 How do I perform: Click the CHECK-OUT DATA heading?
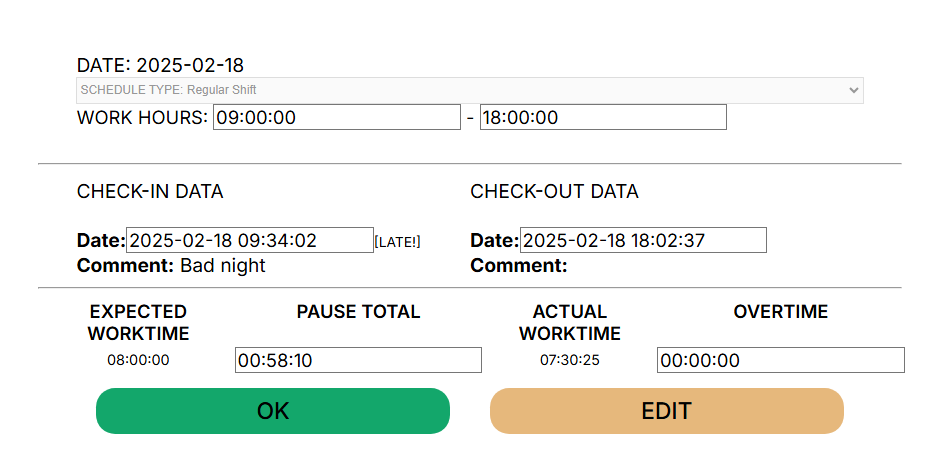(x=554, y=191)
